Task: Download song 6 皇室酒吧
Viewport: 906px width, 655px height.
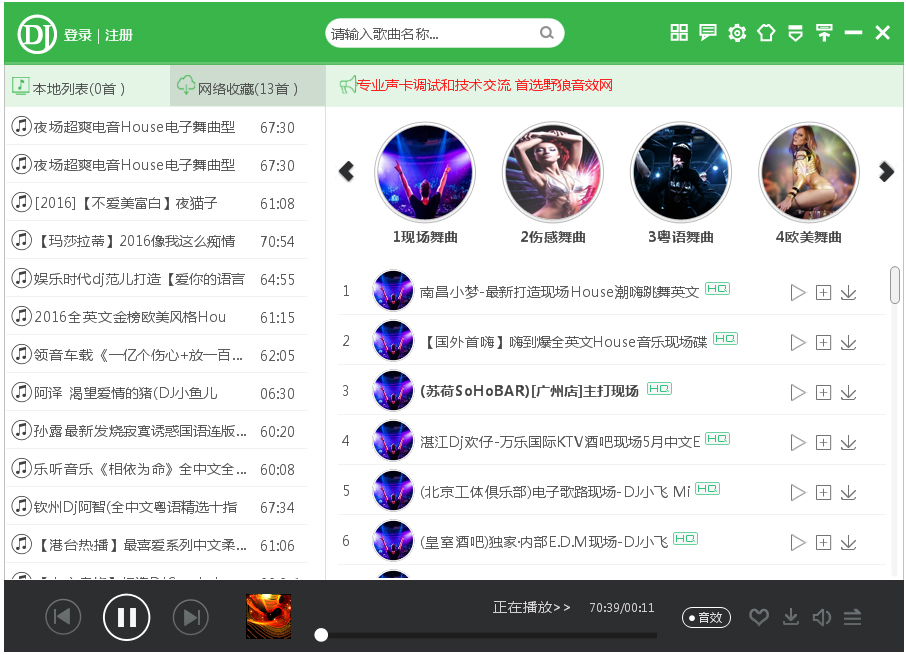Action: click(848, 542)
